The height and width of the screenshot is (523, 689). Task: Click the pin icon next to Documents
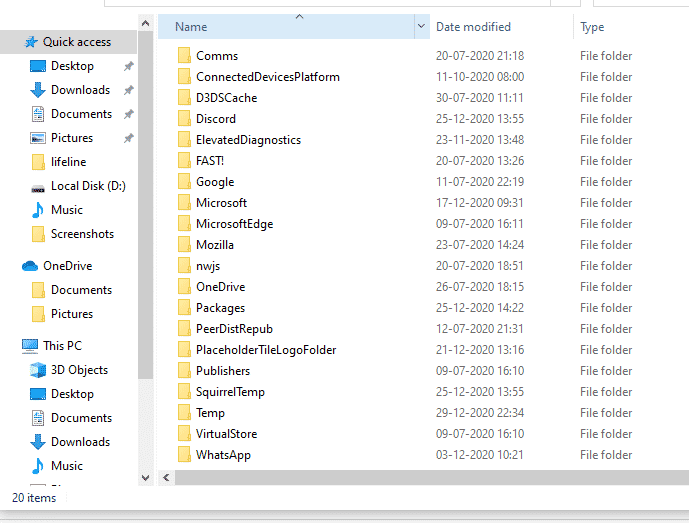click(128, 114)
